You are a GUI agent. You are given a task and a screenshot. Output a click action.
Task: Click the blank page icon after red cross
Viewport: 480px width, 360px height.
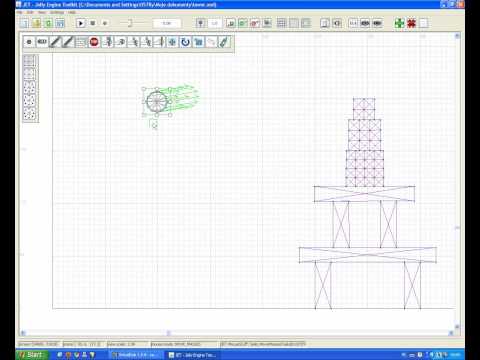pyautogui.click(x=424, y=23)
